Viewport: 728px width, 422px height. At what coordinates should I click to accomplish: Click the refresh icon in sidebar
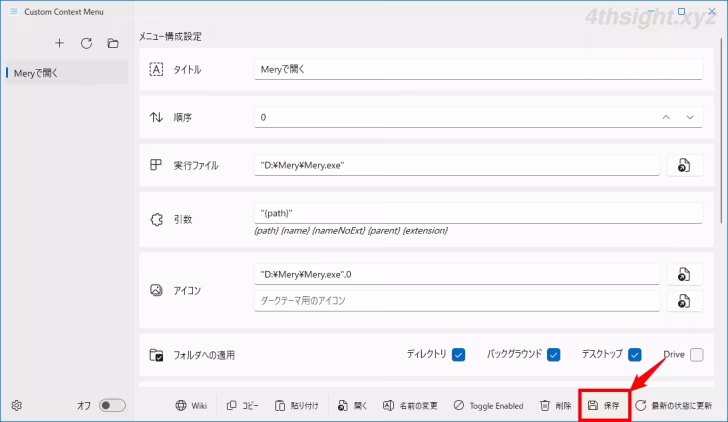[x=86, y=43]
